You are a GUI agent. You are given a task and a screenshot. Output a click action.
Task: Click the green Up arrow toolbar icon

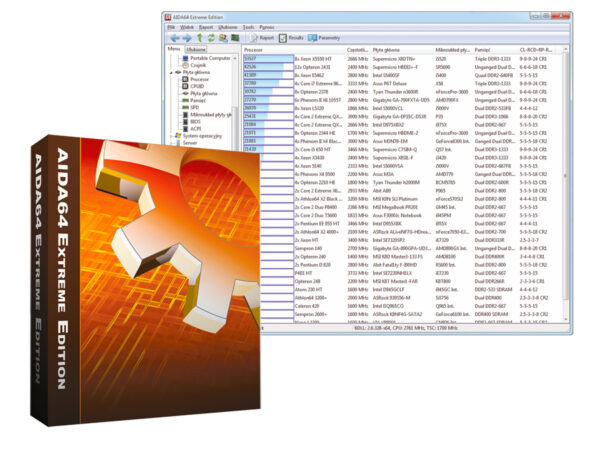click(x=197, y=37)
